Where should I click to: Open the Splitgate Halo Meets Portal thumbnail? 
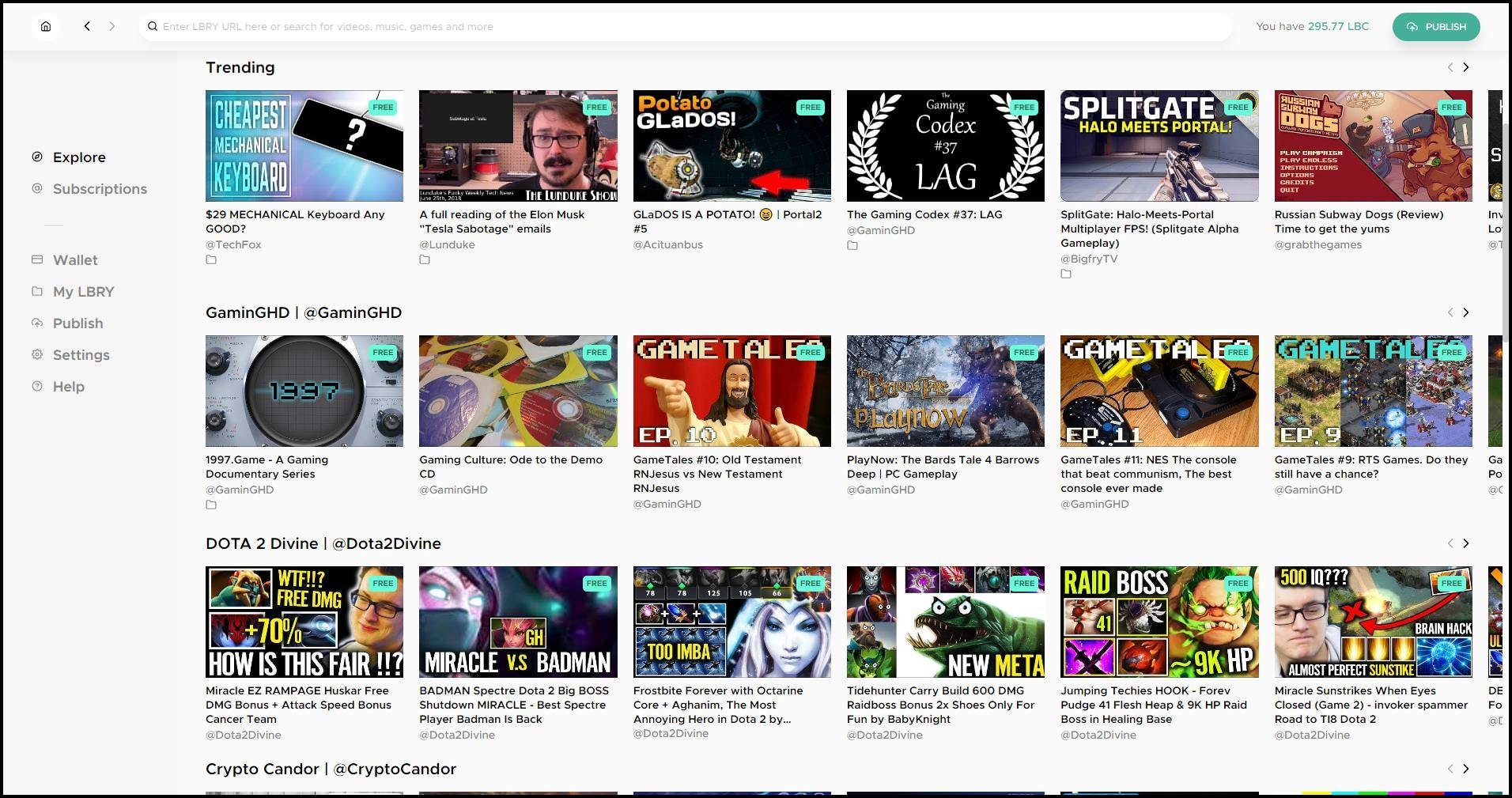click(x=1159, y=146)
